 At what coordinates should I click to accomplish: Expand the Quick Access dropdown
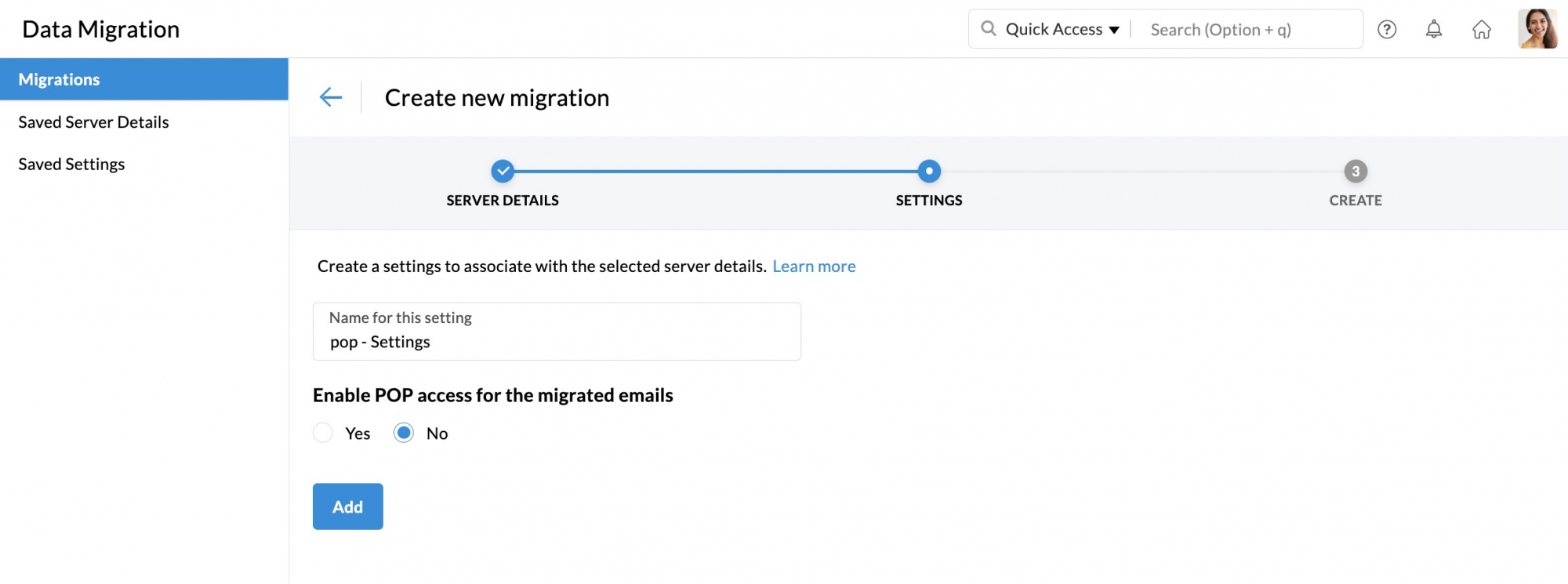[1062, 30]
